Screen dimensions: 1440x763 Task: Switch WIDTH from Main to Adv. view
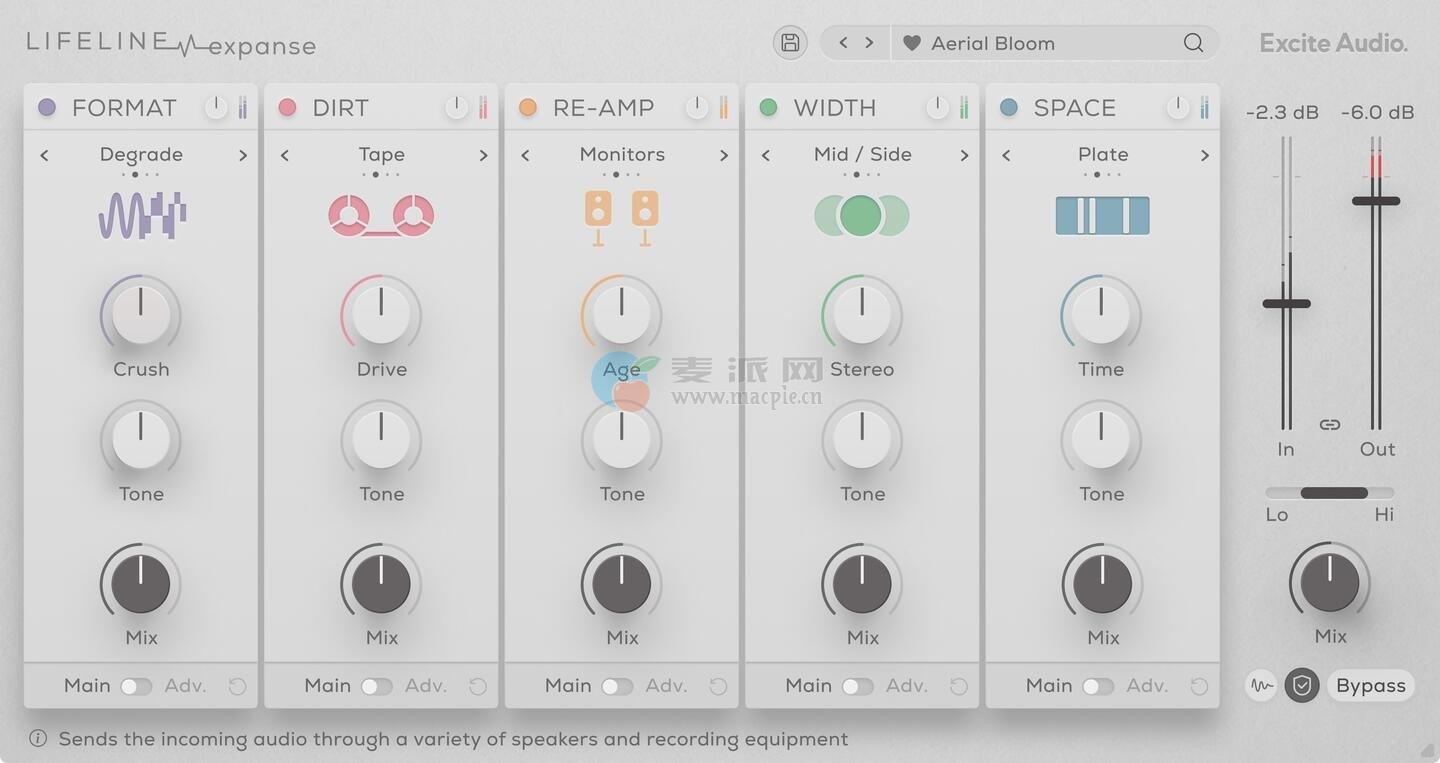858,686
